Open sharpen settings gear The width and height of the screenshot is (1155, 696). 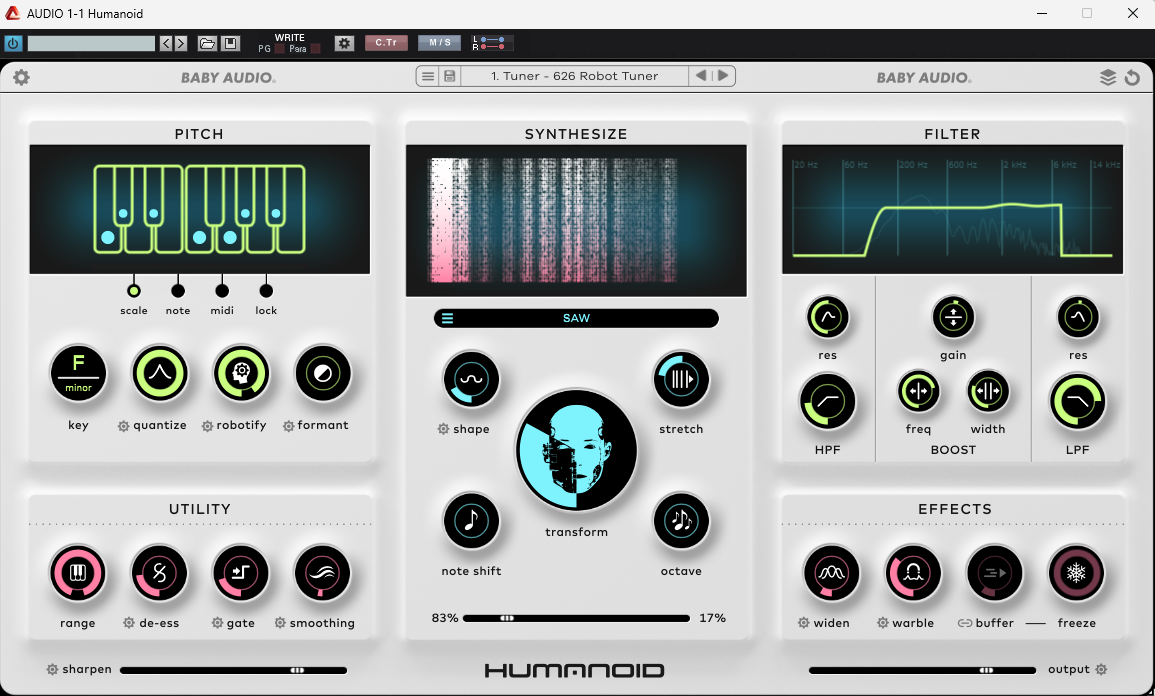[52, 669]
